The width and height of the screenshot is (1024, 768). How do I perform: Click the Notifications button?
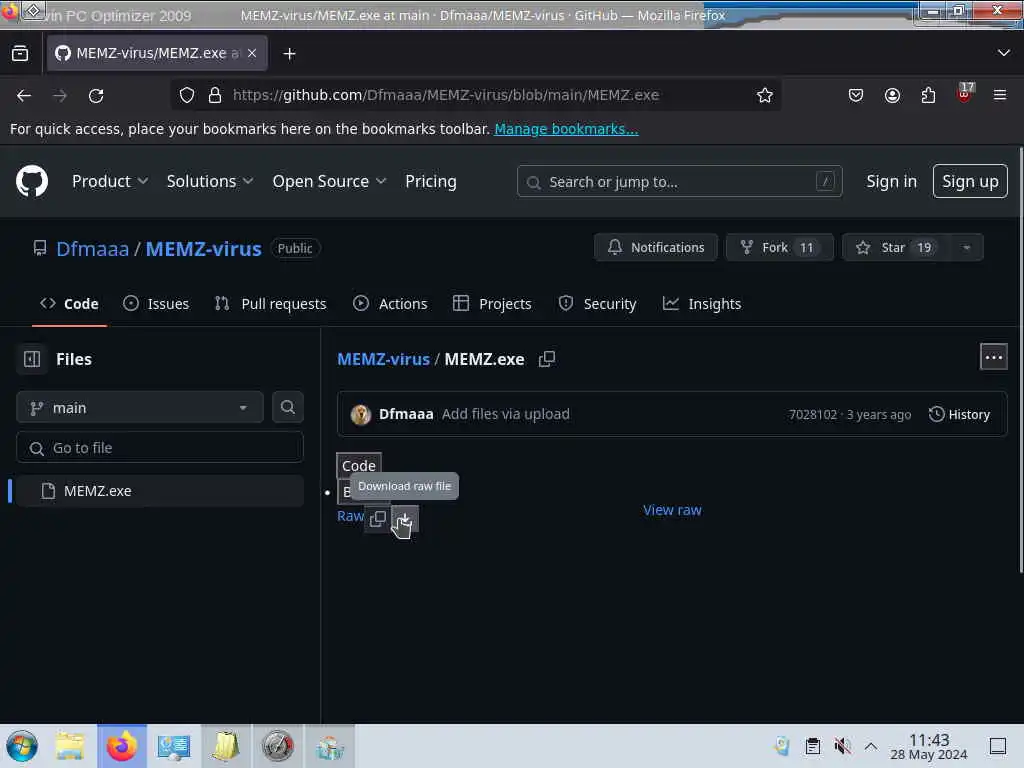[656, 248]
